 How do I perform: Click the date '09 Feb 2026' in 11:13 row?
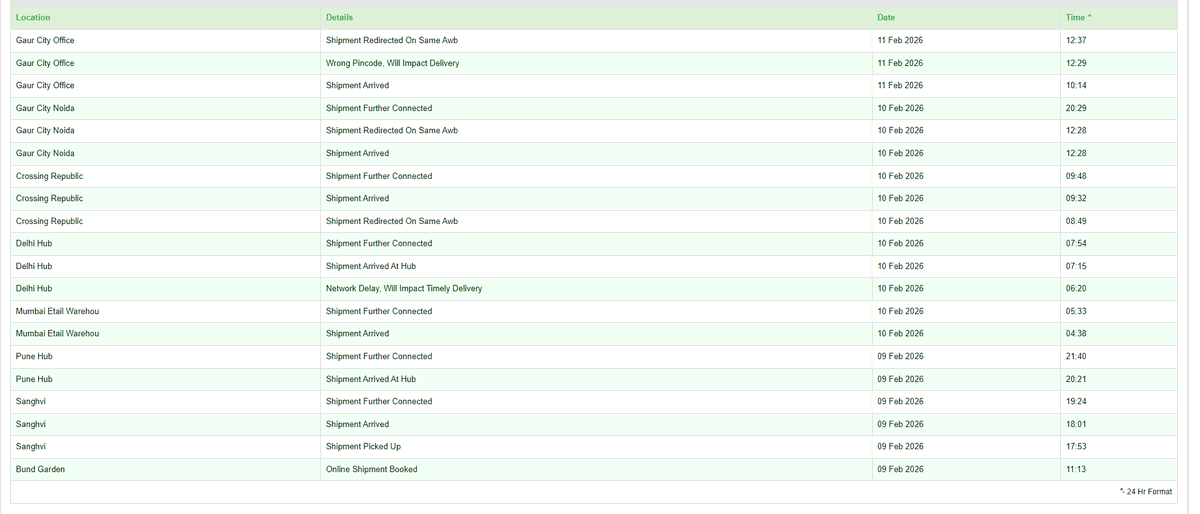[900, 469]
